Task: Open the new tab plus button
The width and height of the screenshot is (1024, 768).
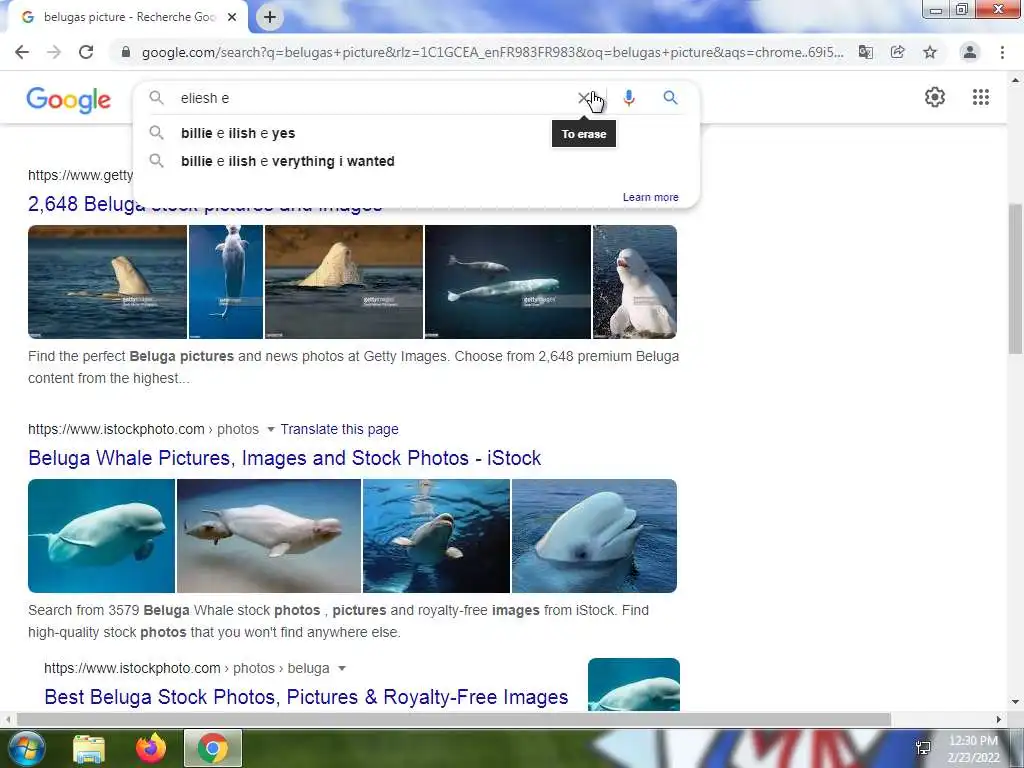Action: pos(270,17)
